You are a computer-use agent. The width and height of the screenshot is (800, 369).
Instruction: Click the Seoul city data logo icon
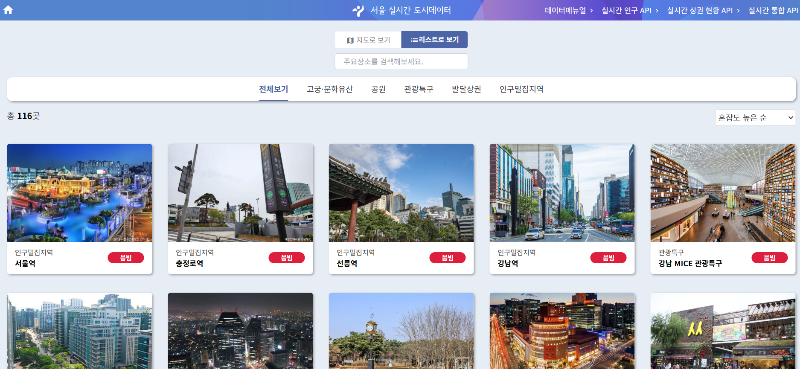(359, 10)
